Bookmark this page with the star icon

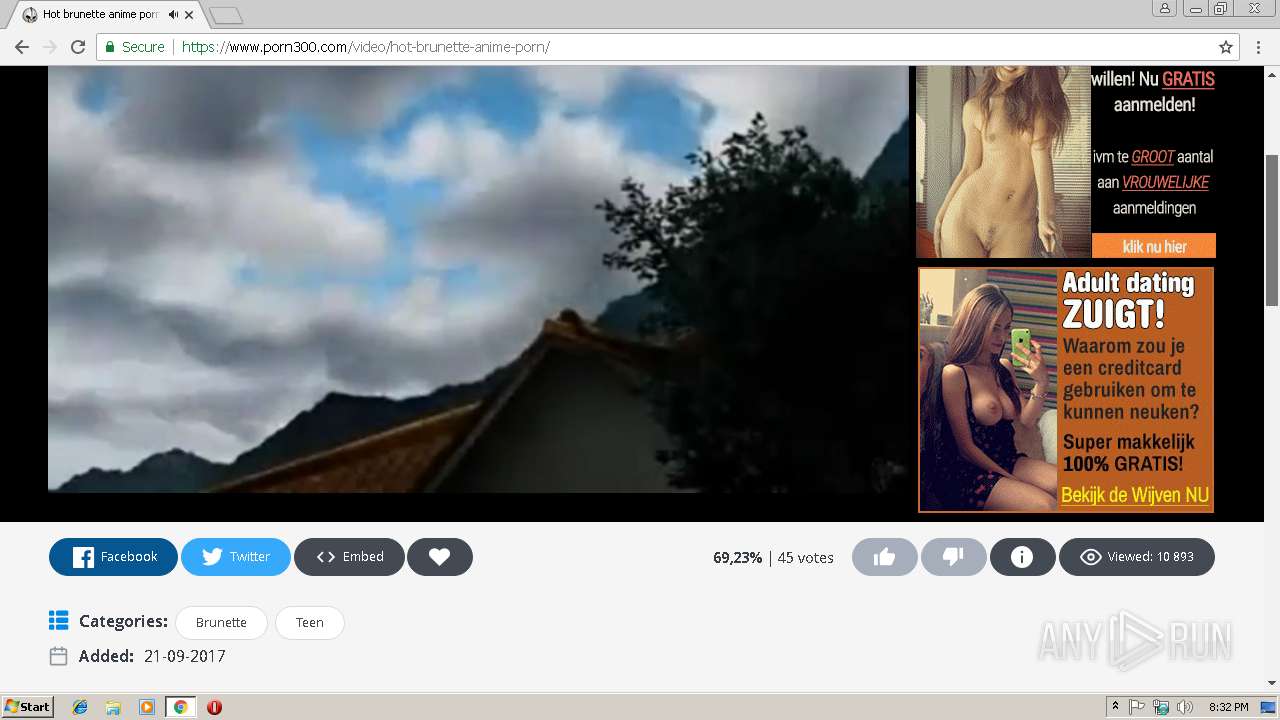point(1226,47)
